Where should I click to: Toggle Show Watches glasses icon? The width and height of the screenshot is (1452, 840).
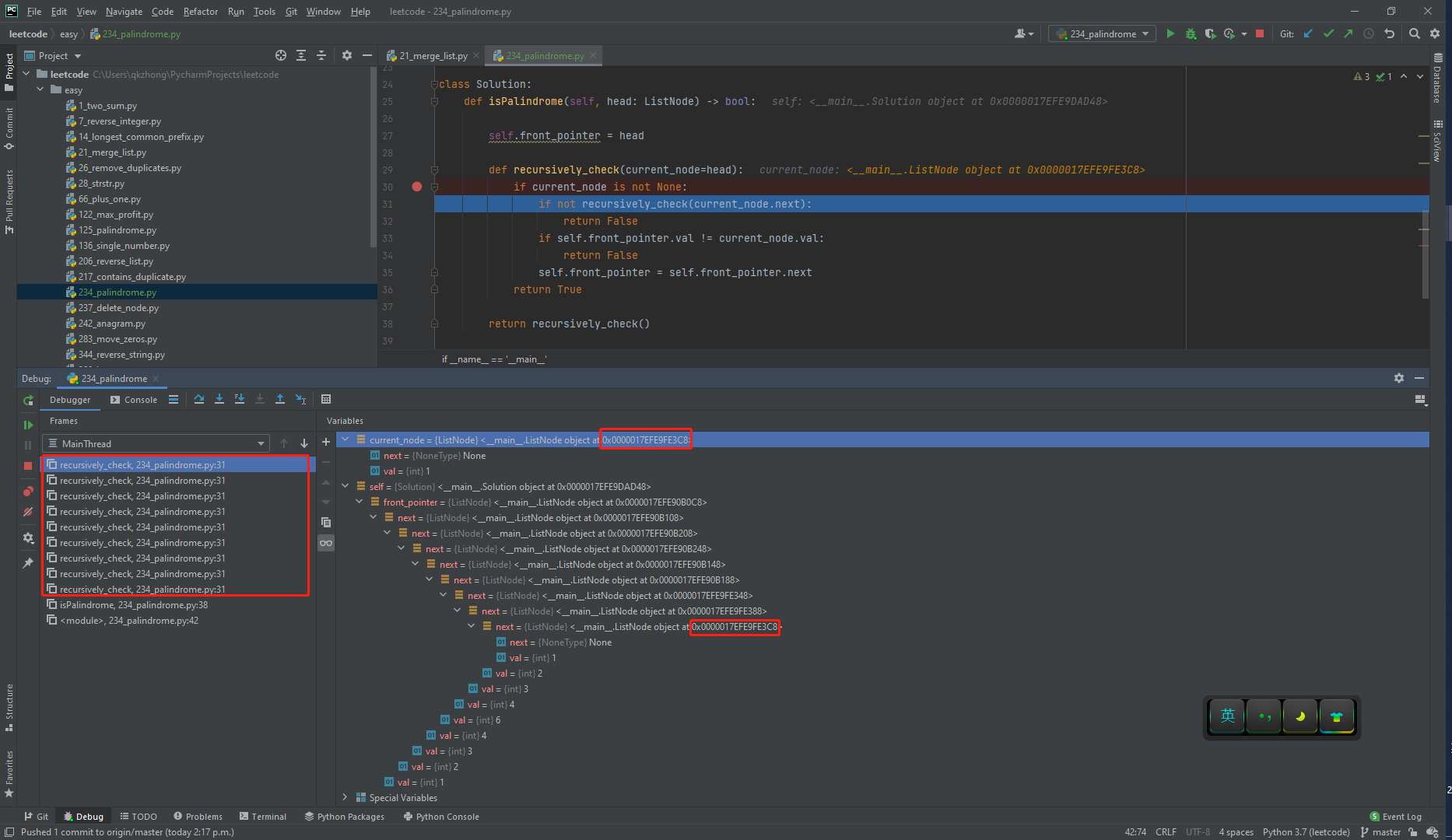tap(326, 543)
